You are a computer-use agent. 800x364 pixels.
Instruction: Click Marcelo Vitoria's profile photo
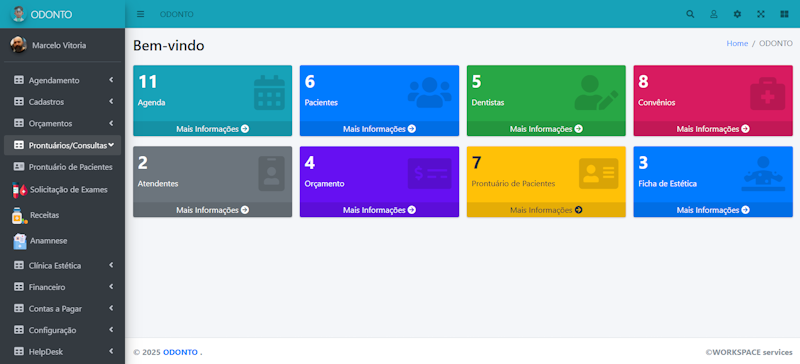click(18, 44)
